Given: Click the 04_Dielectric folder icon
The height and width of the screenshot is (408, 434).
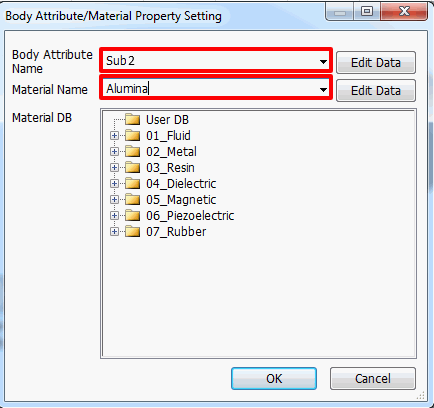Looking at the screenshot, I should coord(133,183).
